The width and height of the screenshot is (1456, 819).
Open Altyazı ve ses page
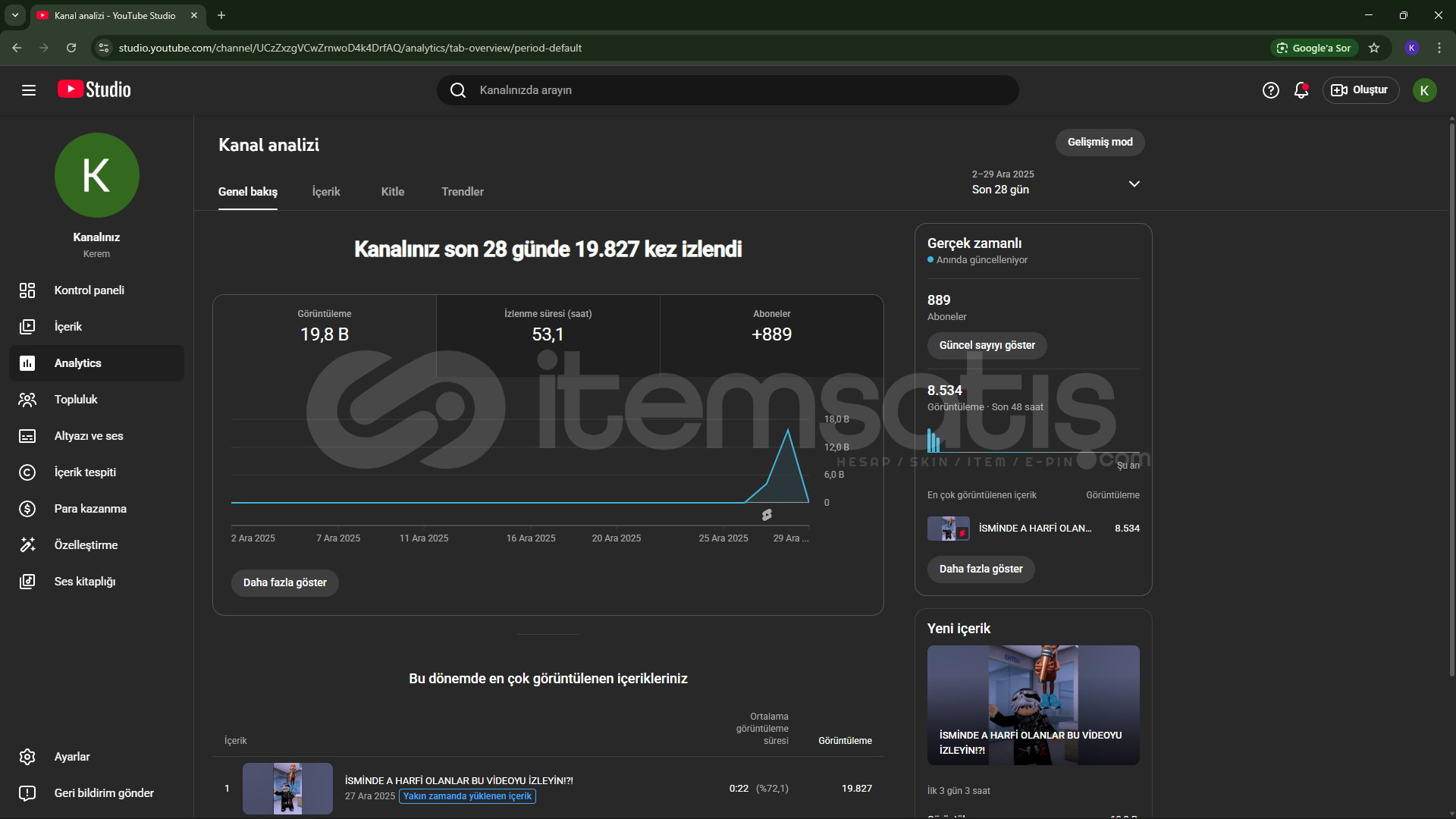coord(88,436)
